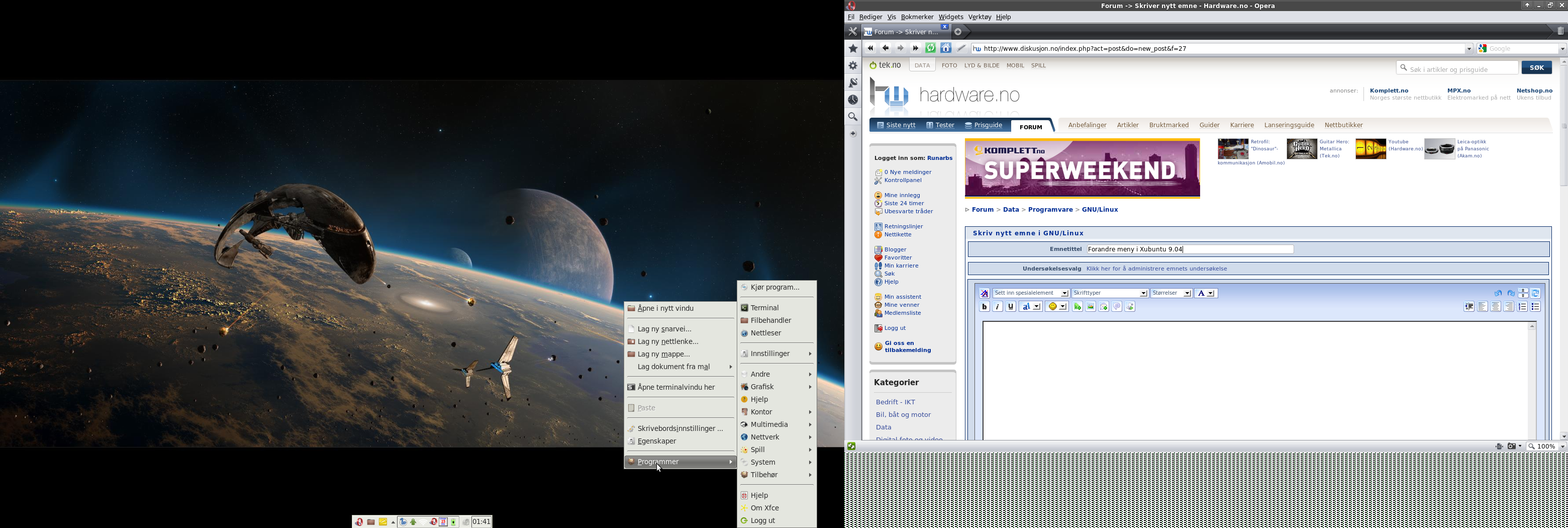Open the Search magnifier panel in Opera sidebar
Image resolution: width=1568 pixels, height=528 pixels.
(x=853, y=117)
